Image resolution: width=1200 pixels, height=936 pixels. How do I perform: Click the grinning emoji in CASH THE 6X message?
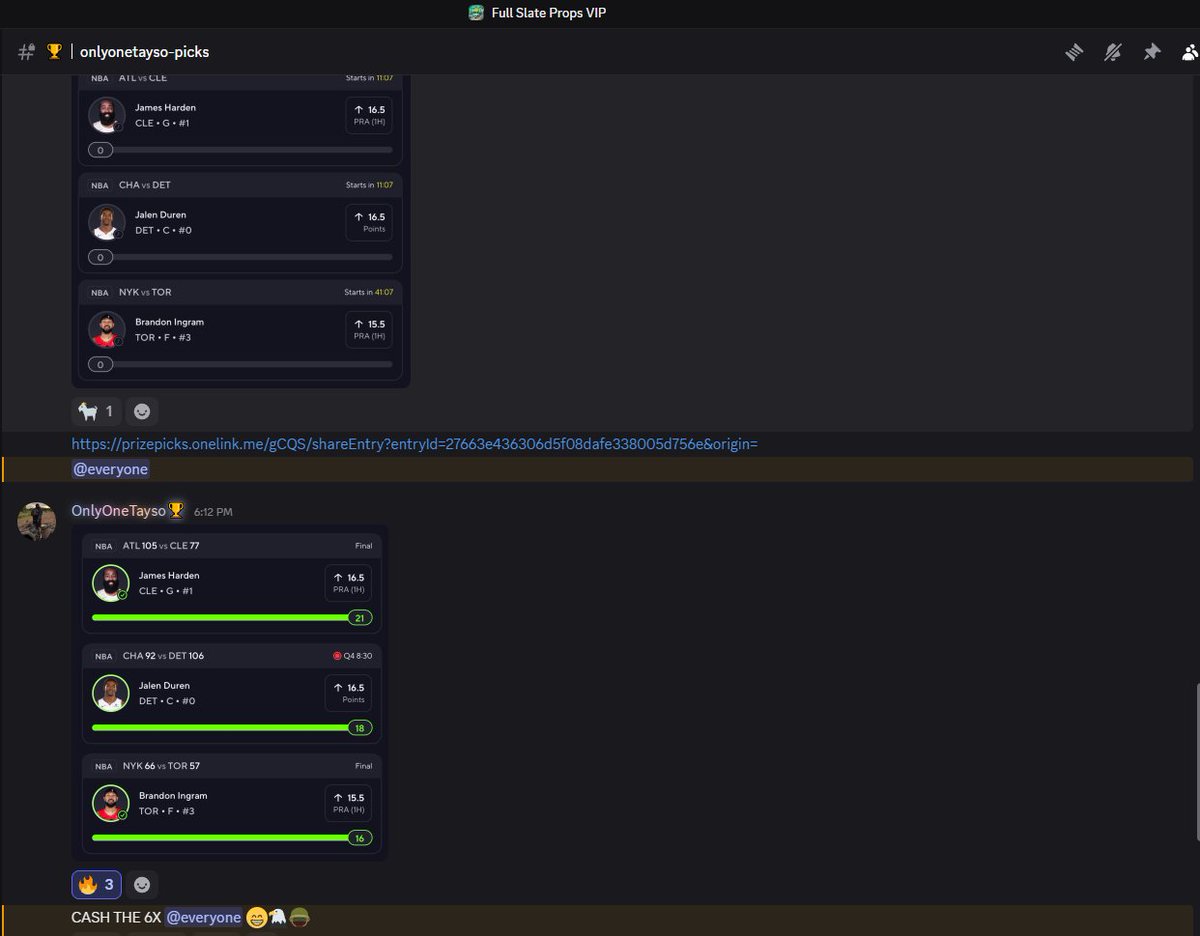pos(257,917)
